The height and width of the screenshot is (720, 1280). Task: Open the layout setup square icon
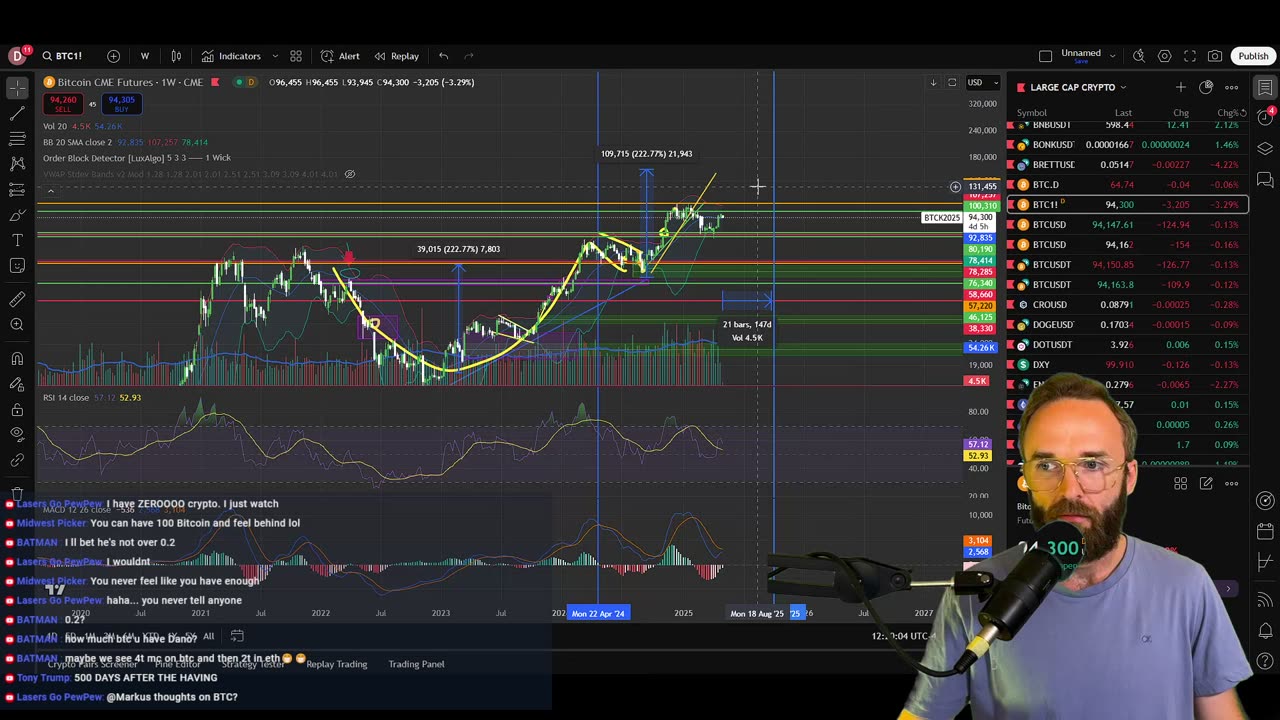[1045, 56]
